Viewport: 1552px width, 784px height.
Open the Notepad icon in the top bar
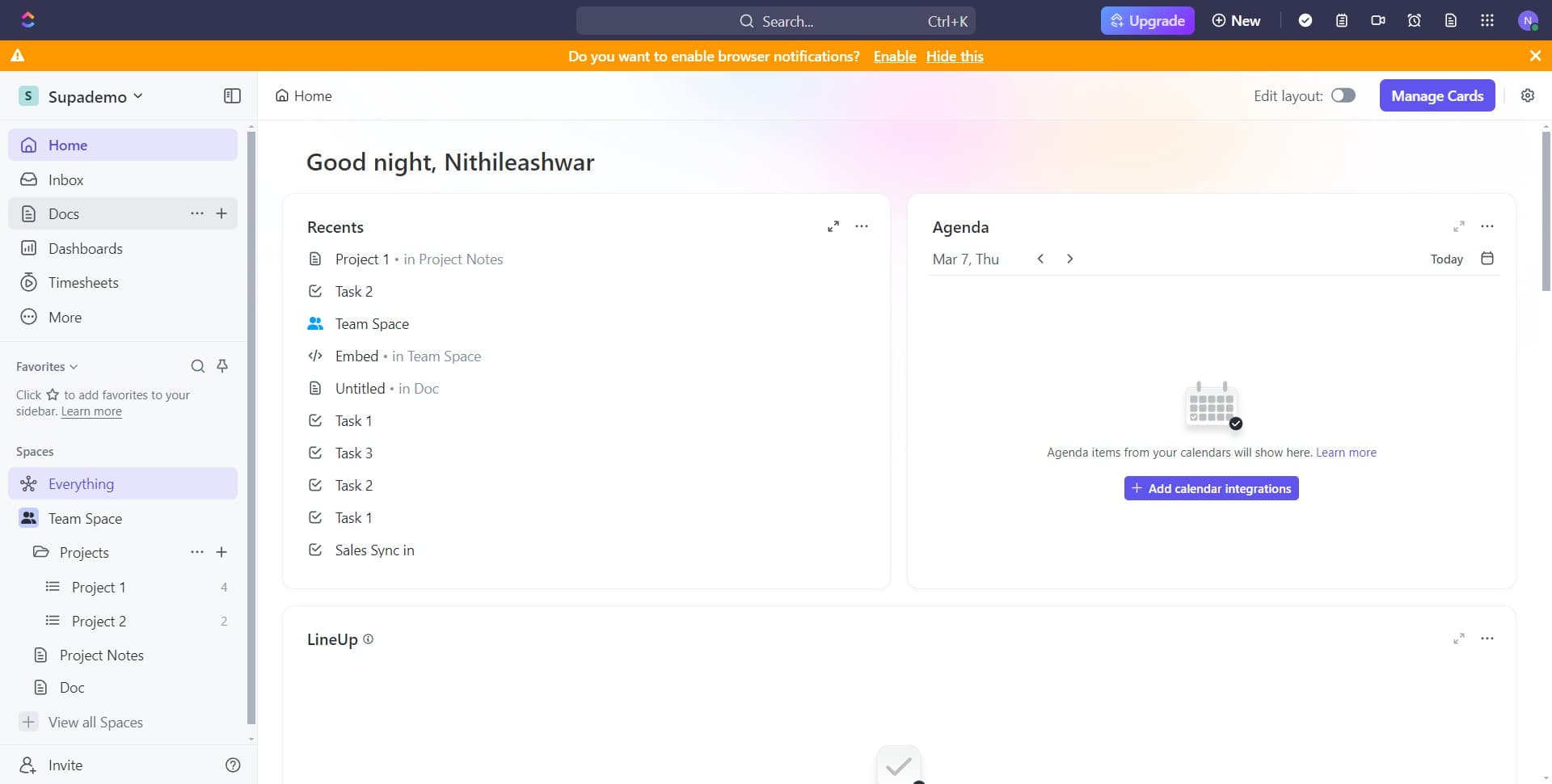pyautogui.click(x=1342, y=20)
